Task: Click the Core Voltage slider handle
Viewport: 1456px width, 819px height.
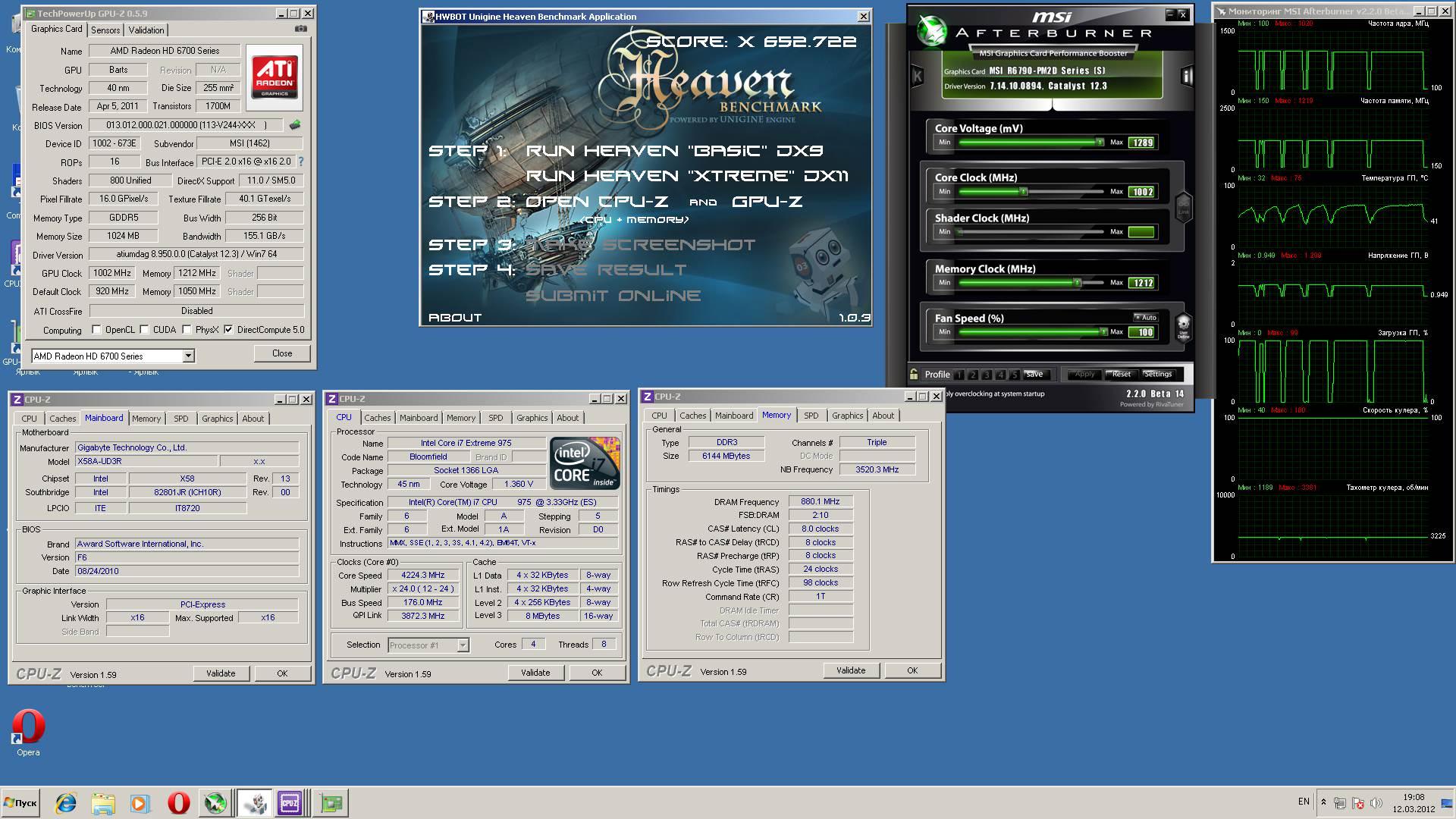Action: (1100, 142)
